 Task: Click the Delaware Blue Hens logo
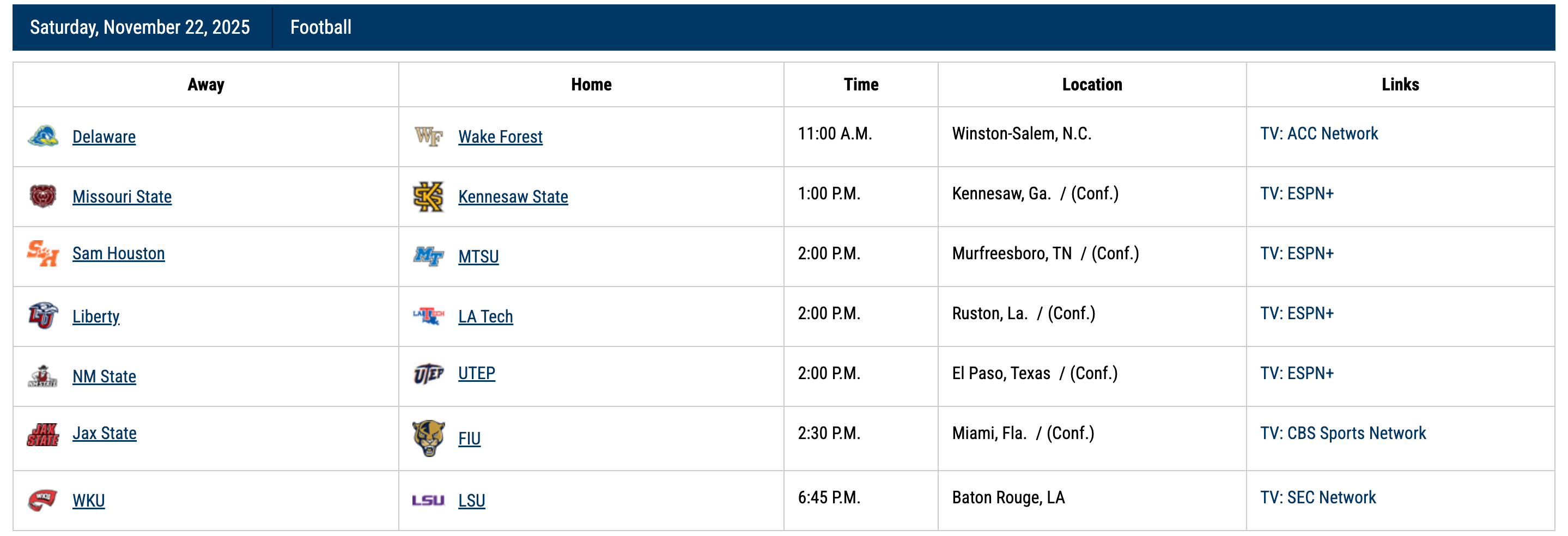[42, 136]
